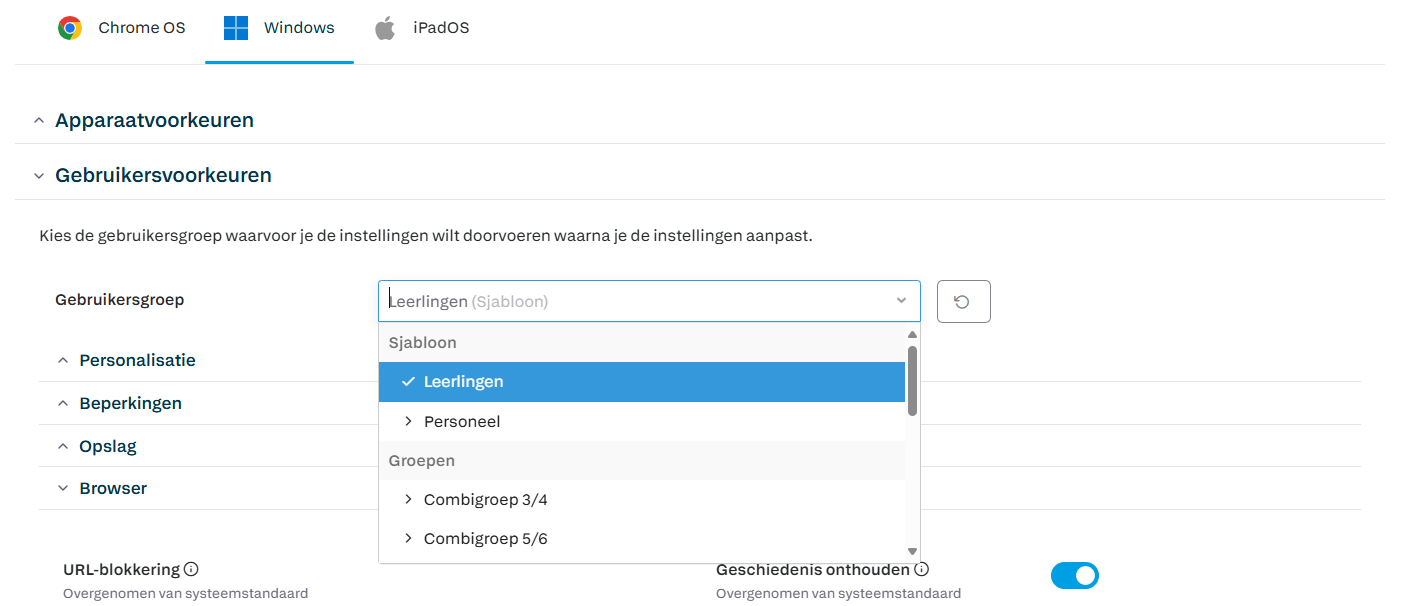Click info icon next to Geschiedenis onthouden

[x=922, y=569]
